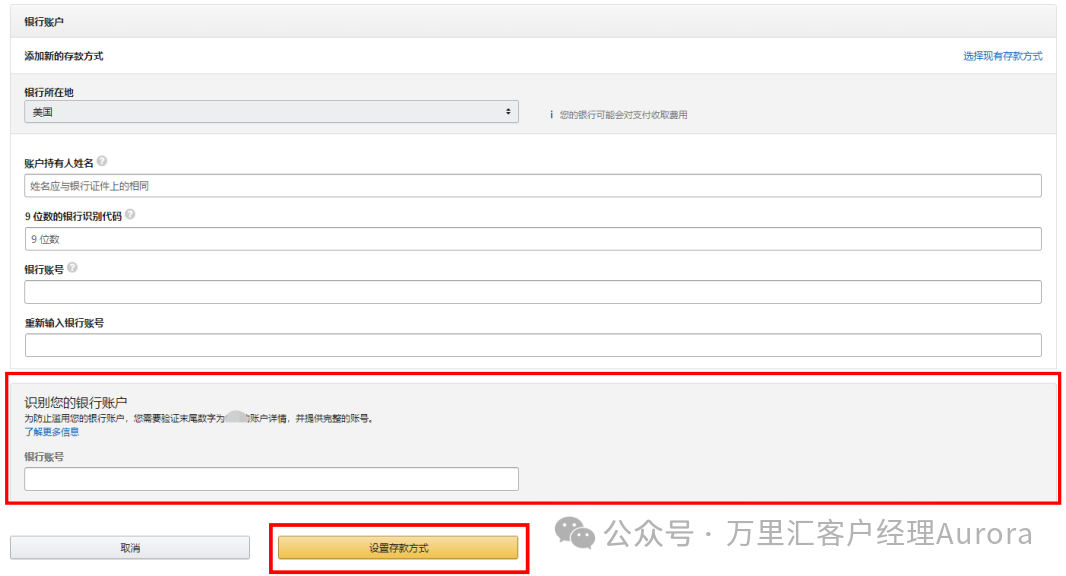Click help icon beside 账户持有人姓名

pos(102,162)
